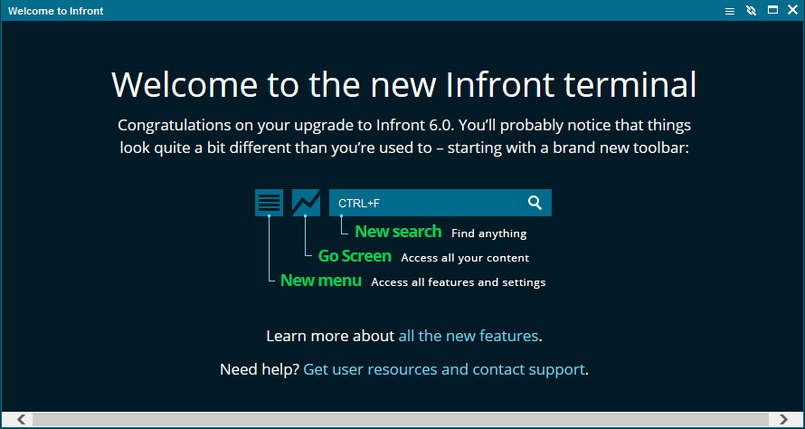Click the unlink window icon in title bar

coord(751,11)
